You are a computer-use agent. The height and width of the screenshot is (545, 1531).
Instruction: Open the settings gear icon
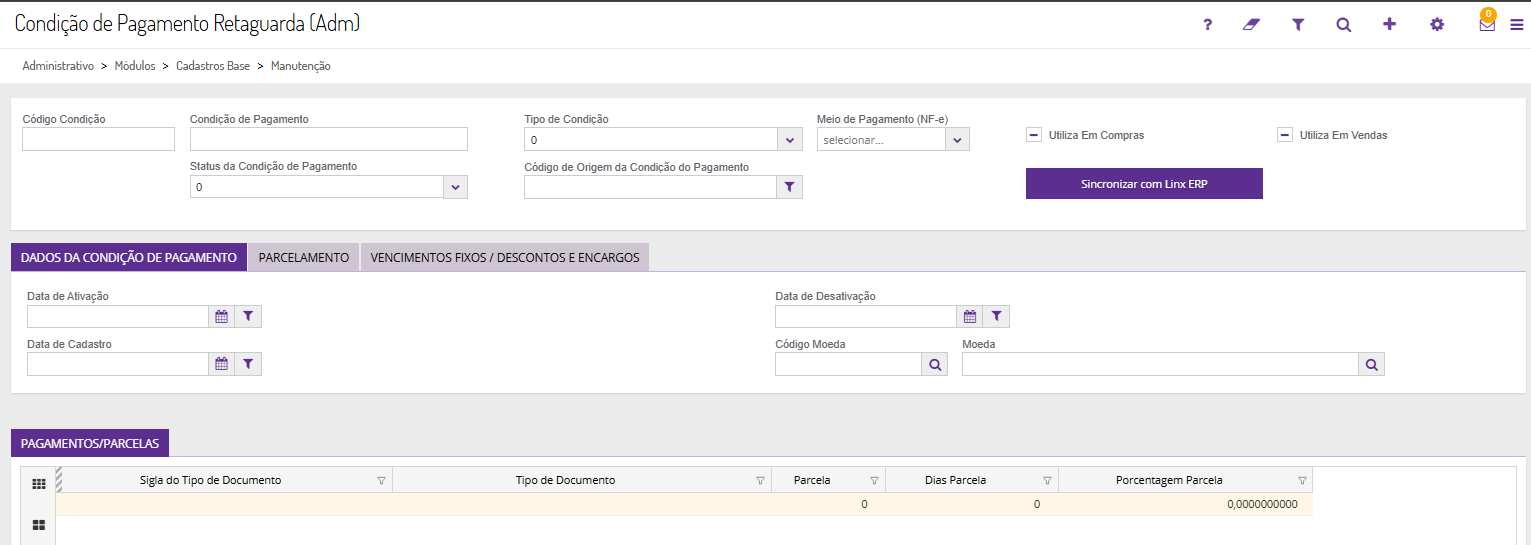[1437, 25]
